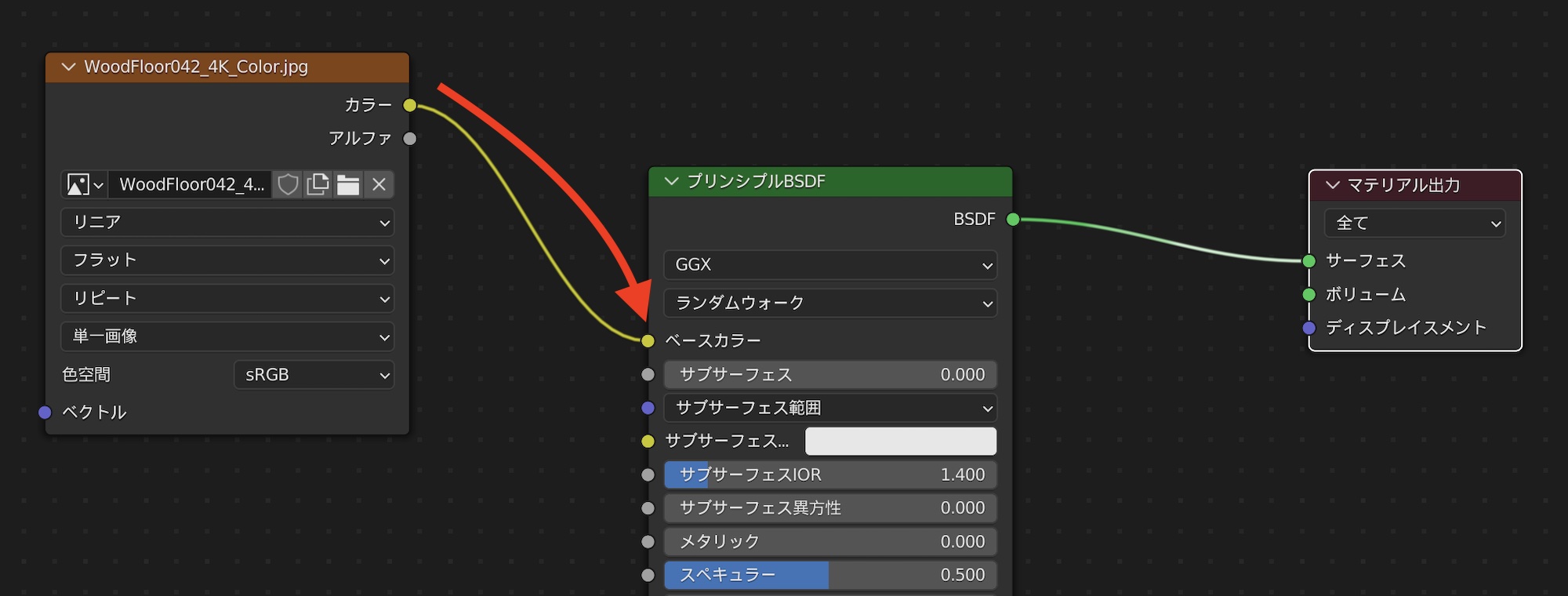Image resolution: width=1568 pixels, height=596 pixels.
Task: Click the ベクトル input socket
Action: tap(45, 412)
